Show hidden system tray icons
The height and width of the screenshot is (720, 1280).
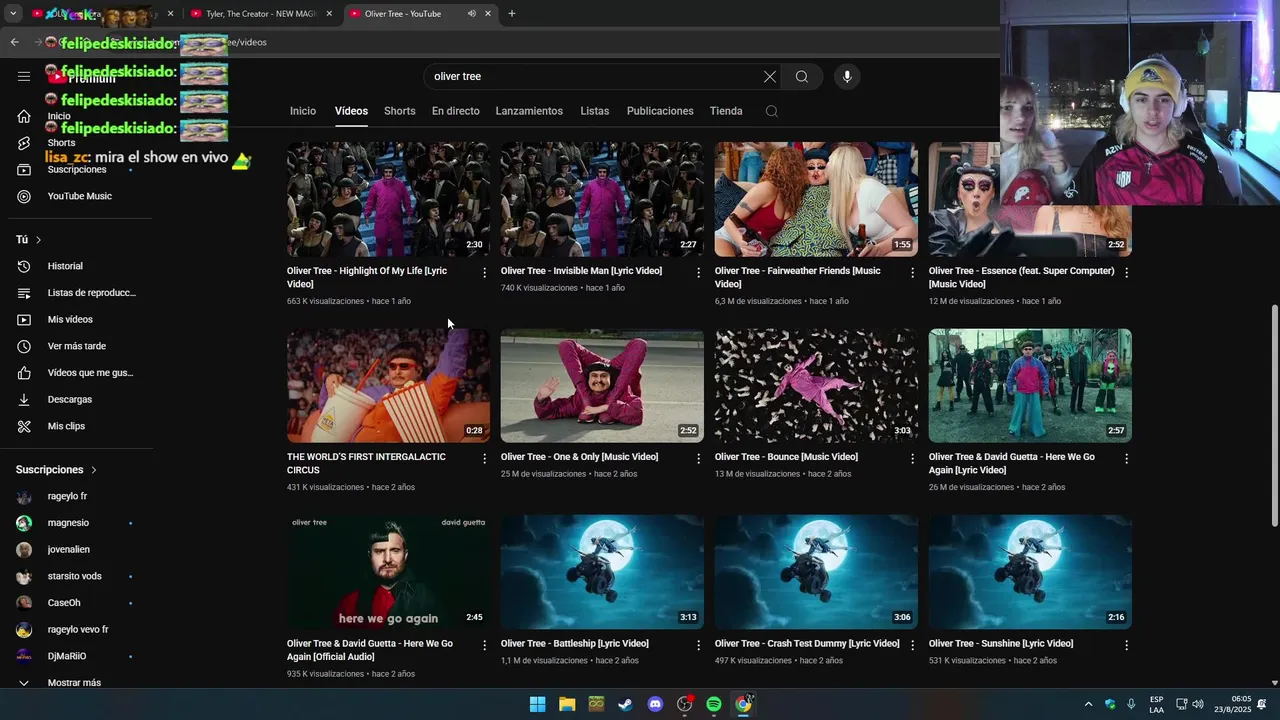coord(1088,704)
